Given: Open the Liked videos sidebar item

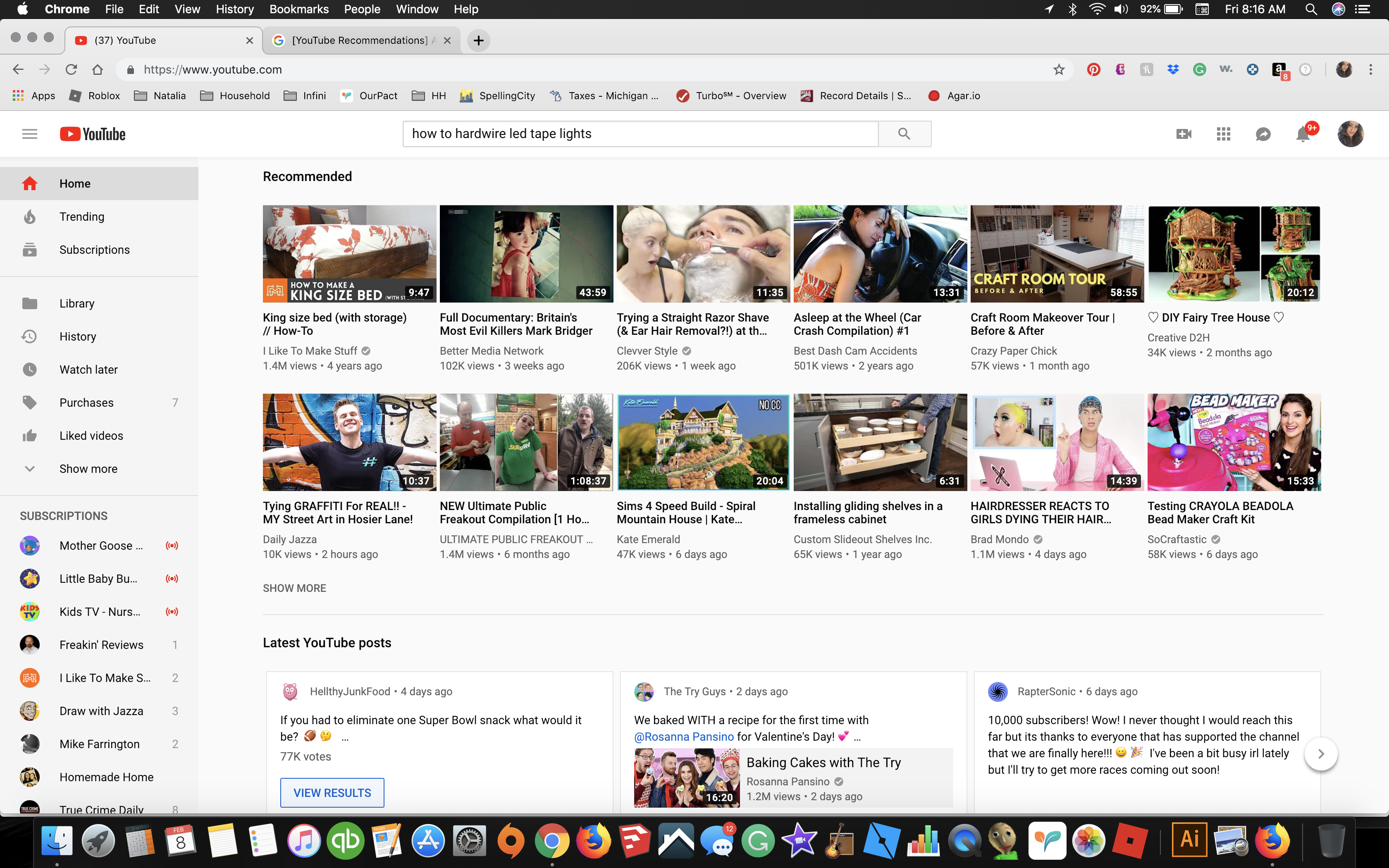Looking at the screenshot, I should pyautogui.click(x=90, y=435).
